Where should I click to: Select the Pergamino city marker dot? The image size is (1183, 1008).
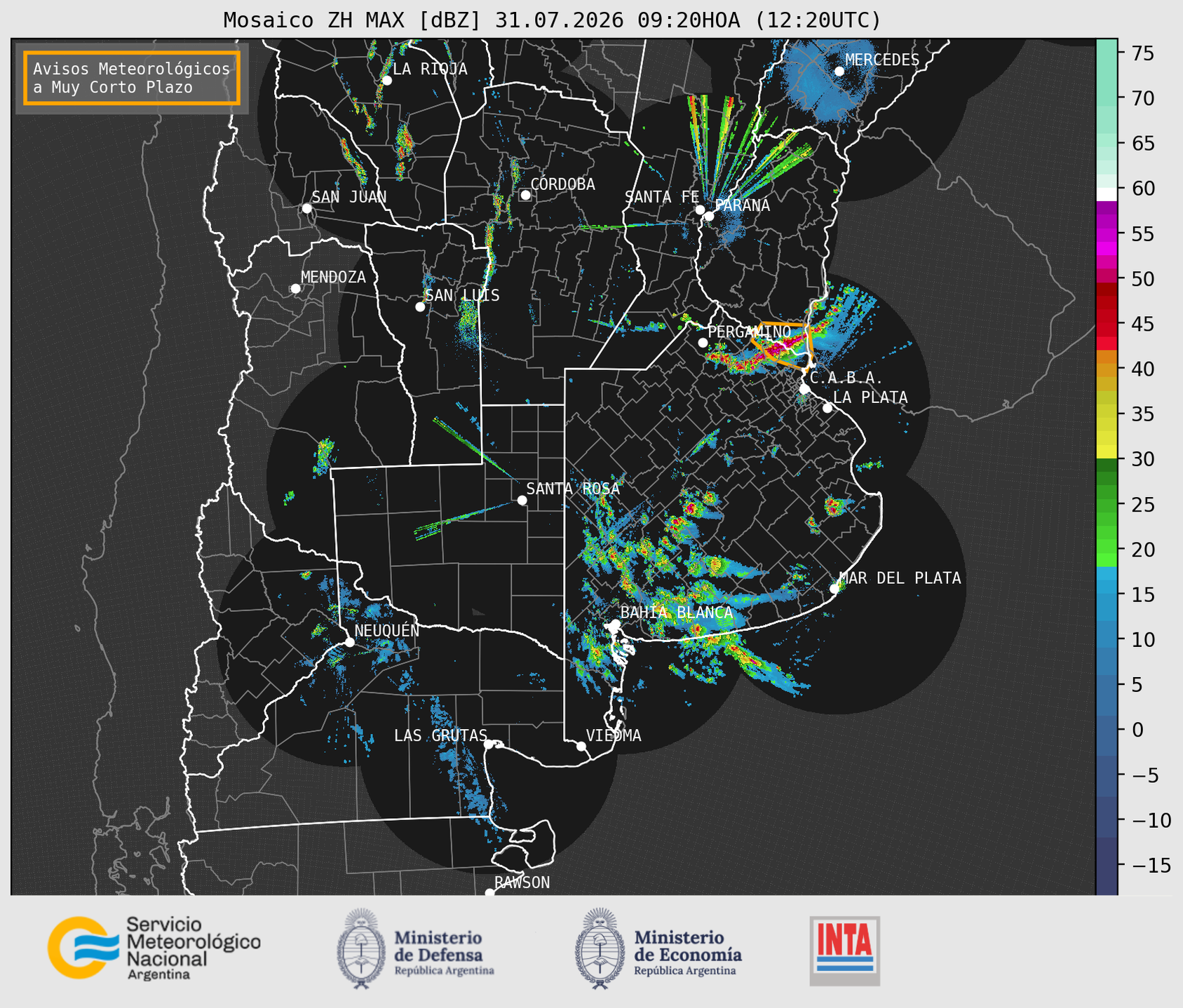click(x=703, y=343)
